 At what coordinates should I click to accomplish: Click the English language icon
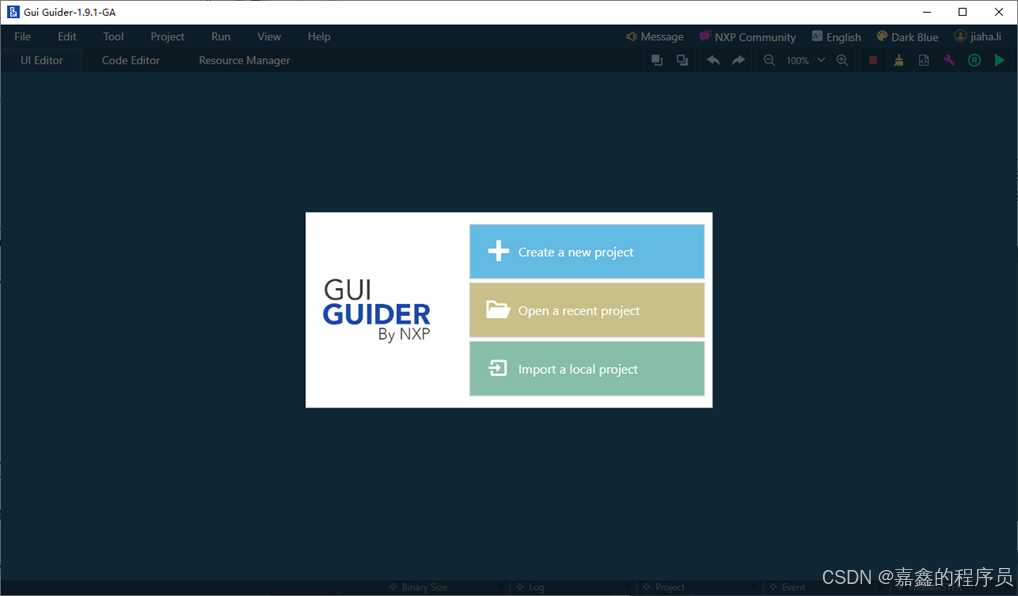817,36
